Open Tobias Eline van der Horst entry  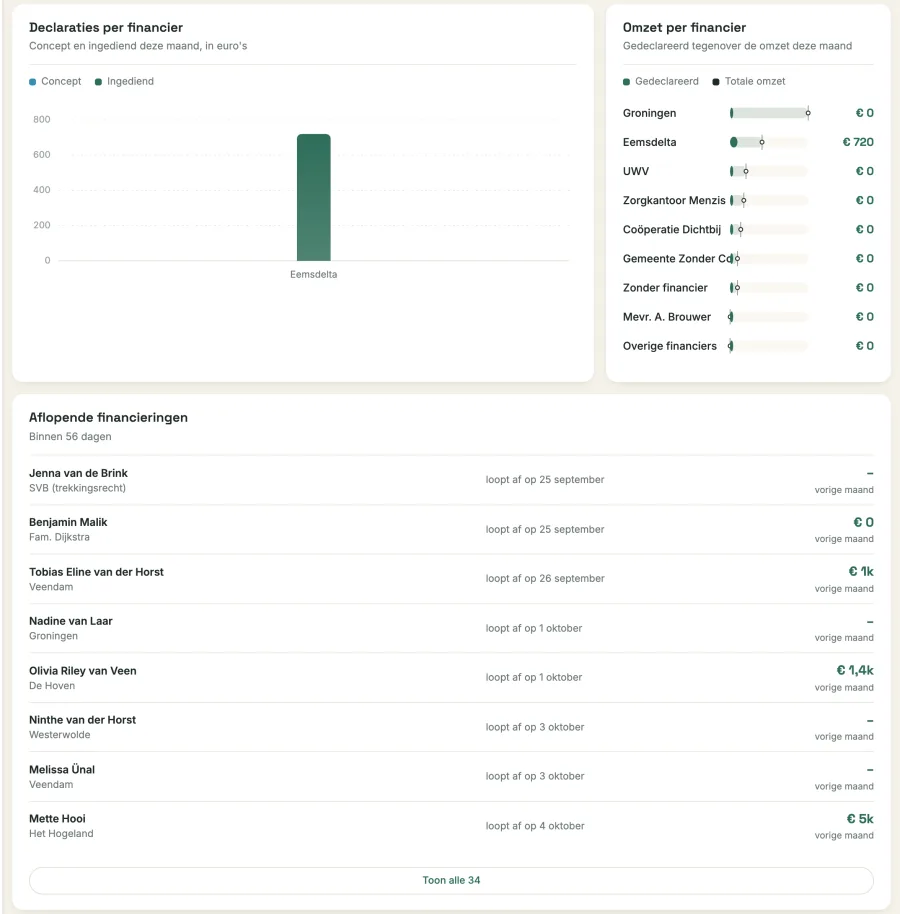451,579
